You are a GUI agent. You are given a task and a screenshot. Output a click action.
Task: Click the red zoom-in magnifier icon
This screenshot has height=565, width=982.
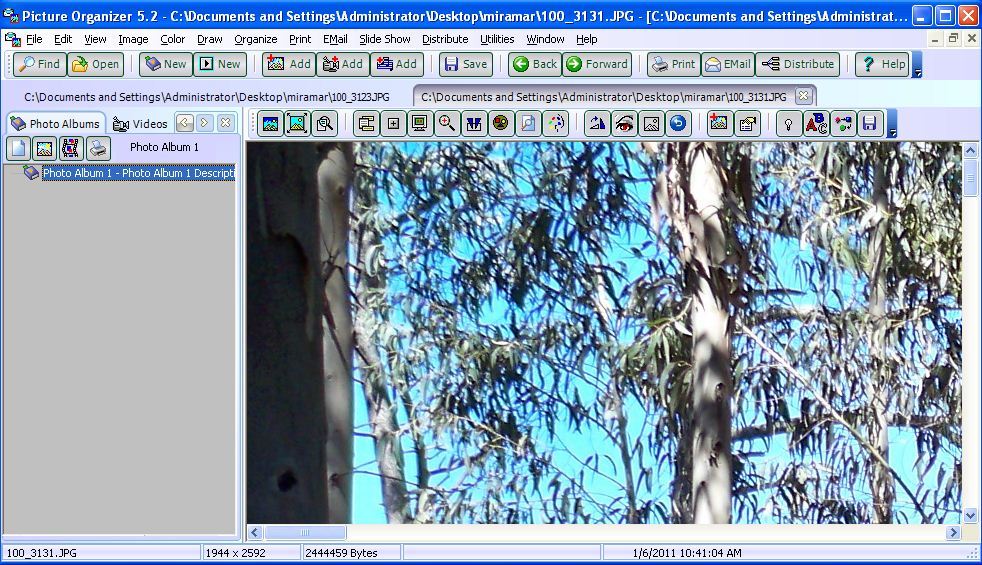tap(447, 123)
